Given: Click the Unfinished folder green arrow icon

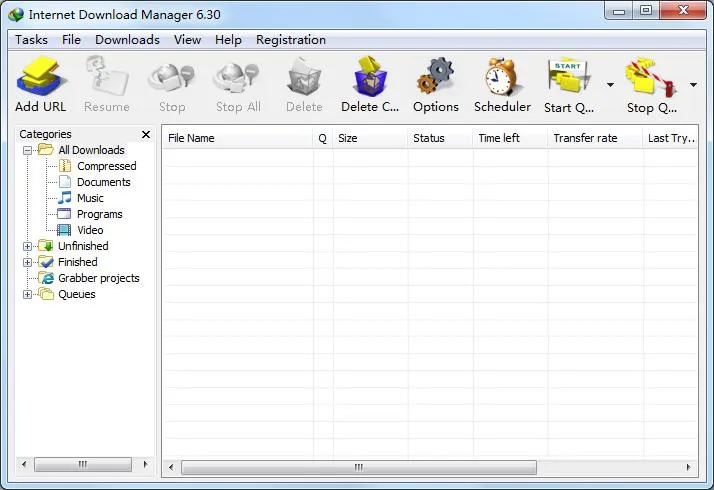Looking at the screenshot, I should 46,245.
